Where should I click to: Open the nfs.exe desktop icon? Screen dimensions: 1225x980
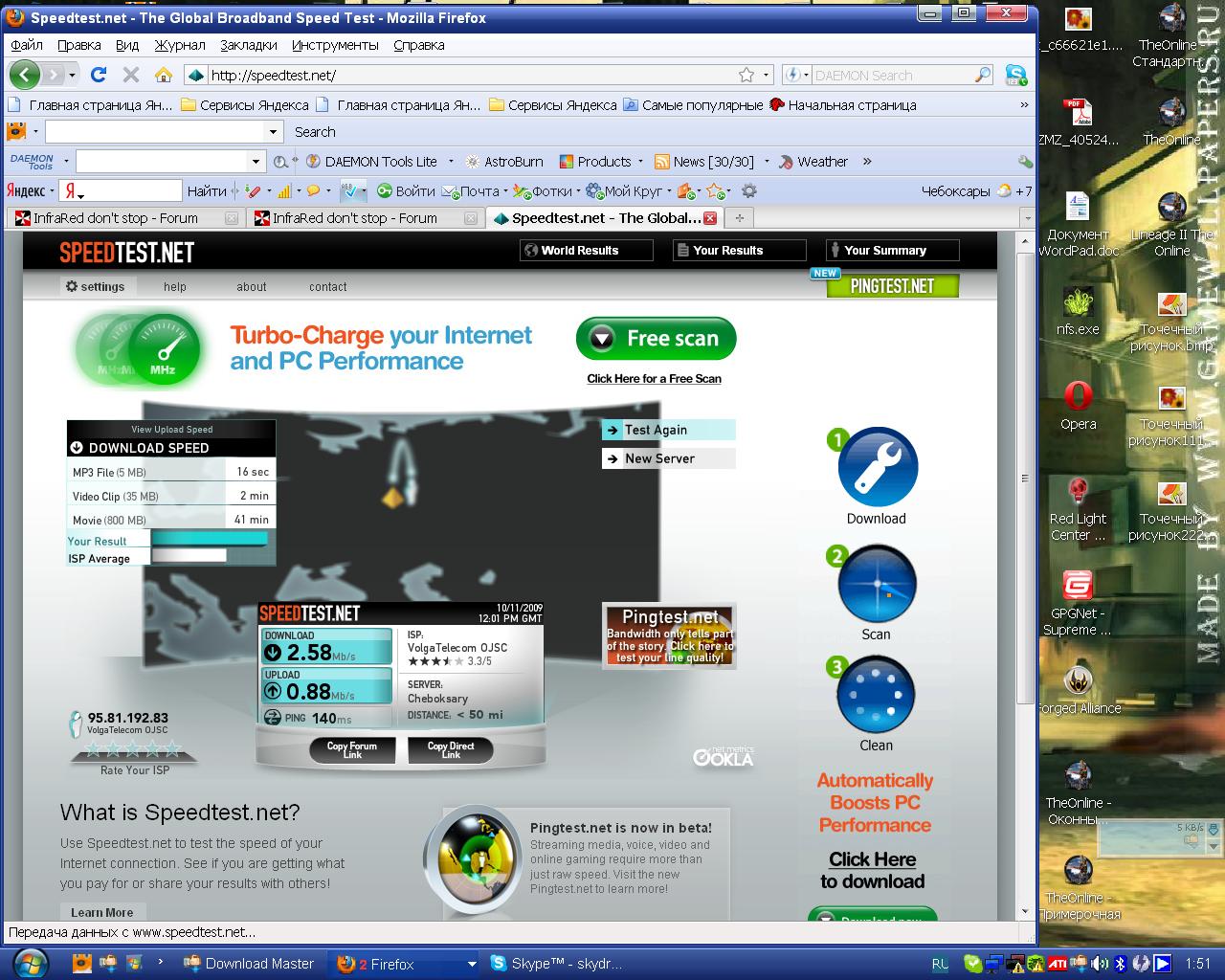[1078, 313]
